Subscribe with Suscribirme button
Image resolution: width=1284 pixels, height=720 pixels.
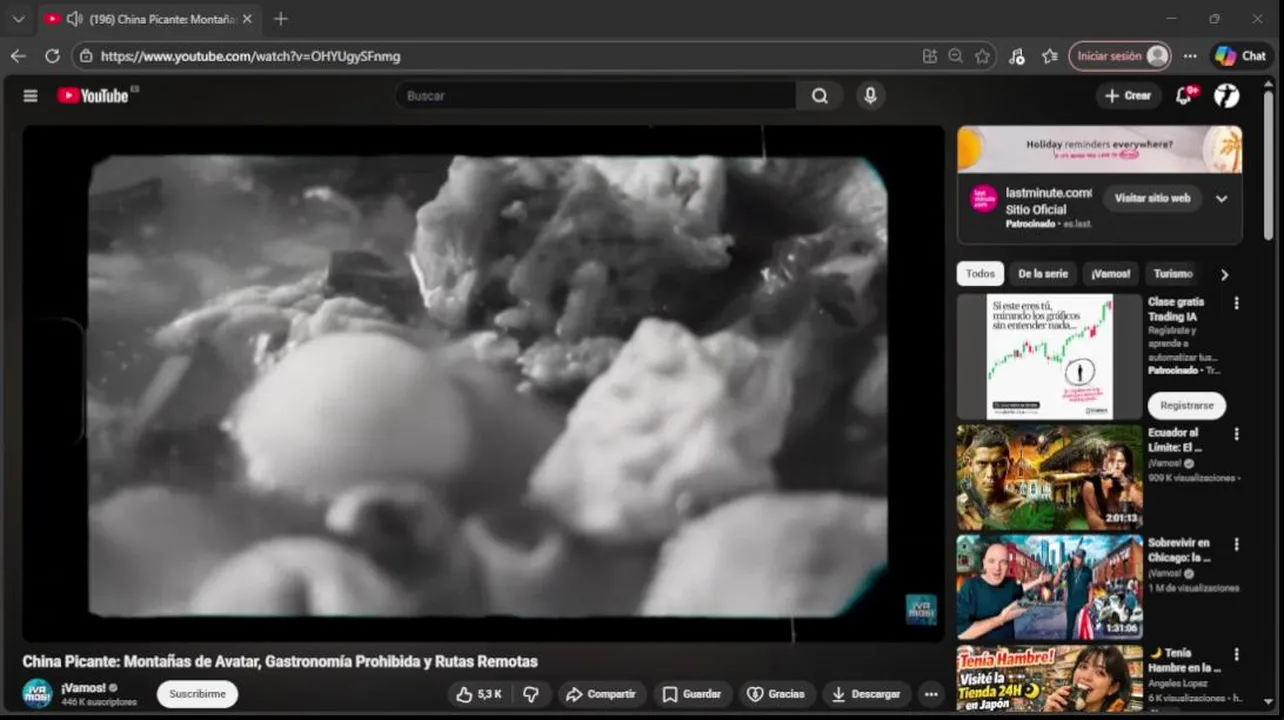197,694
